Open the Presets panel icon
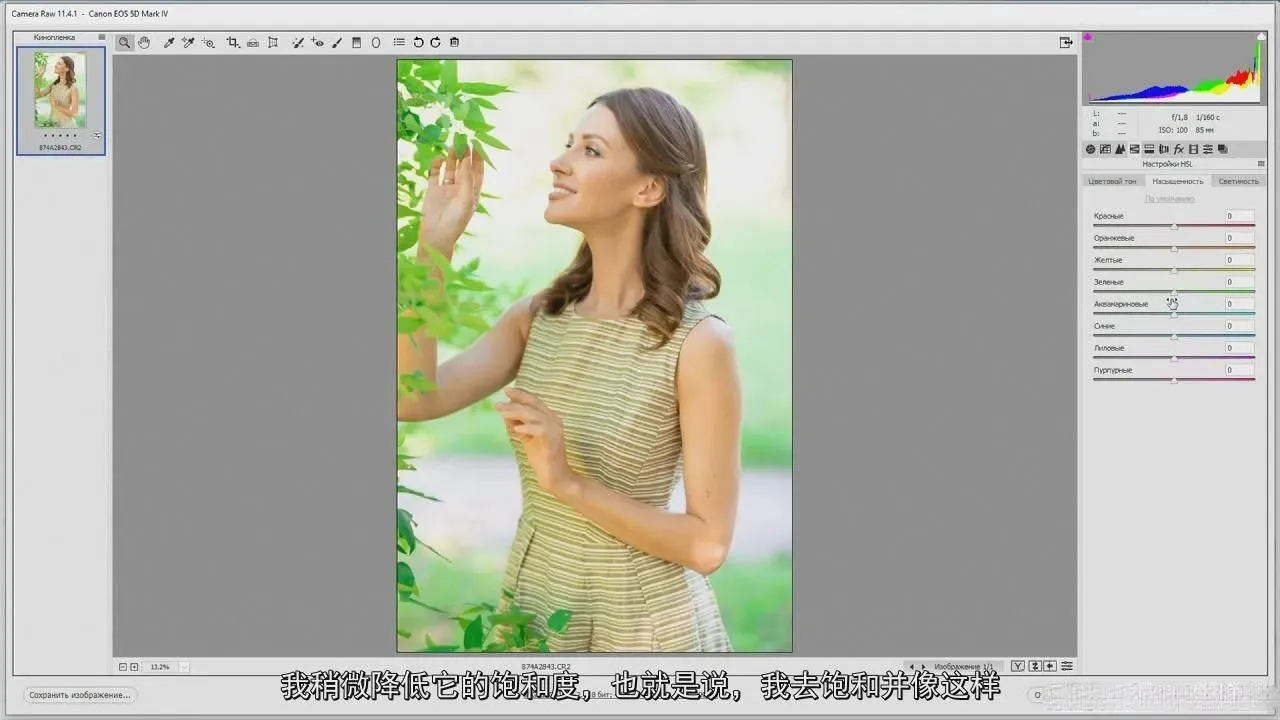This screenshot has height=720, width=1280. click(x=1208, y=149)
